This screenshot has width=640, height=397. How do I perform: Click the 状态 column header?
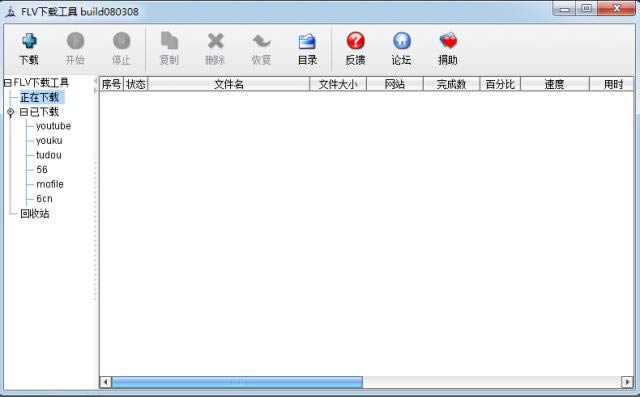(x=136, y=84)
